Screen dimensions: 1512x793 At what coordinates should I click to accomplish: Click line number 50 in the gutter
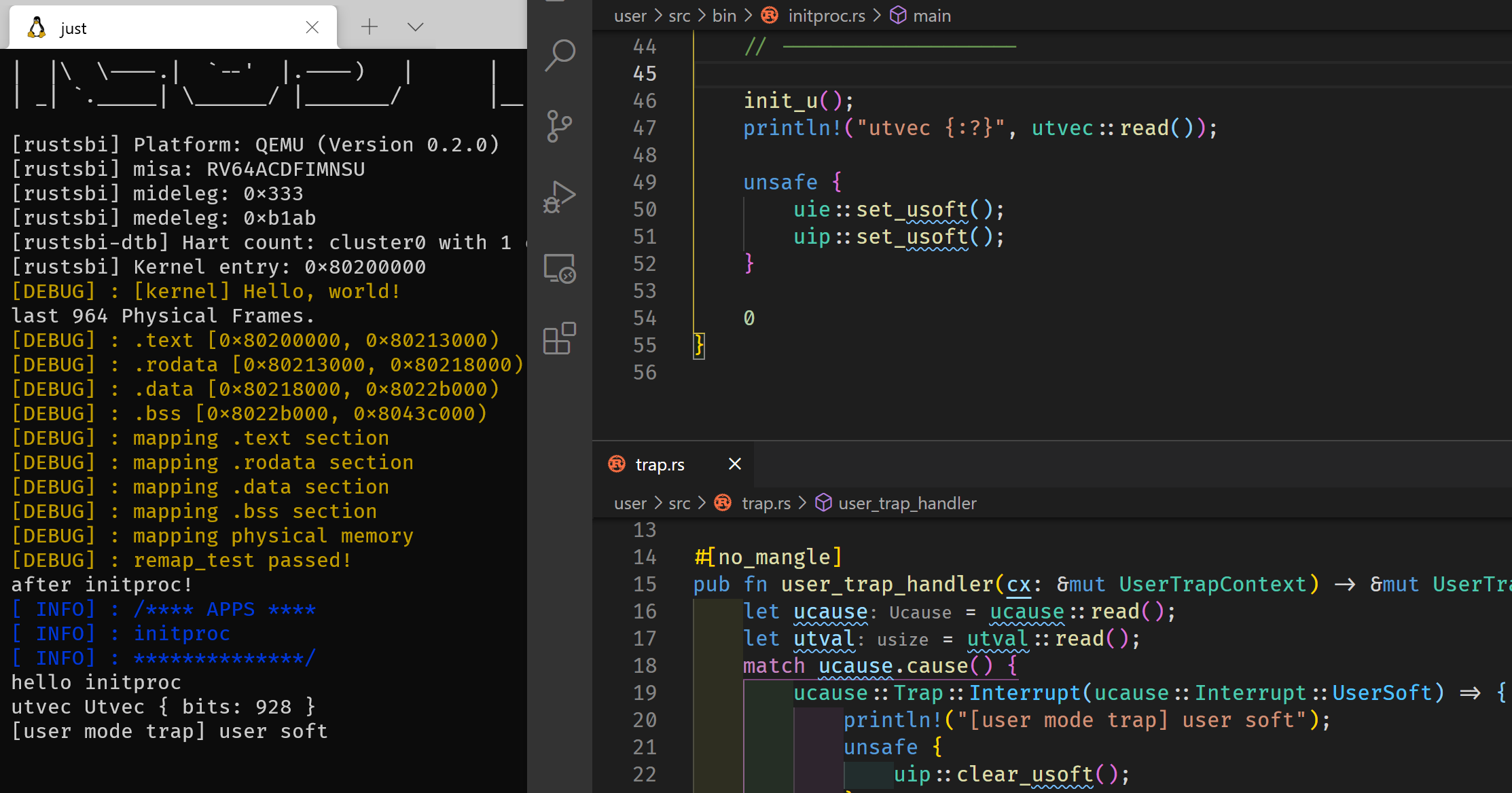pyautogui.click(x=645, y=209)
